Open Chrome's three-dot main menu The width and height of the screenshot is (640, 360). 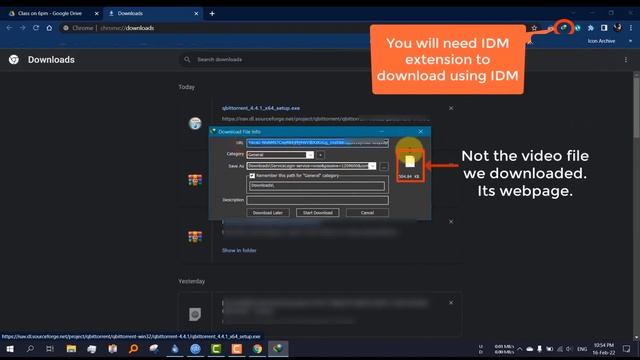[x=631, y=28]
